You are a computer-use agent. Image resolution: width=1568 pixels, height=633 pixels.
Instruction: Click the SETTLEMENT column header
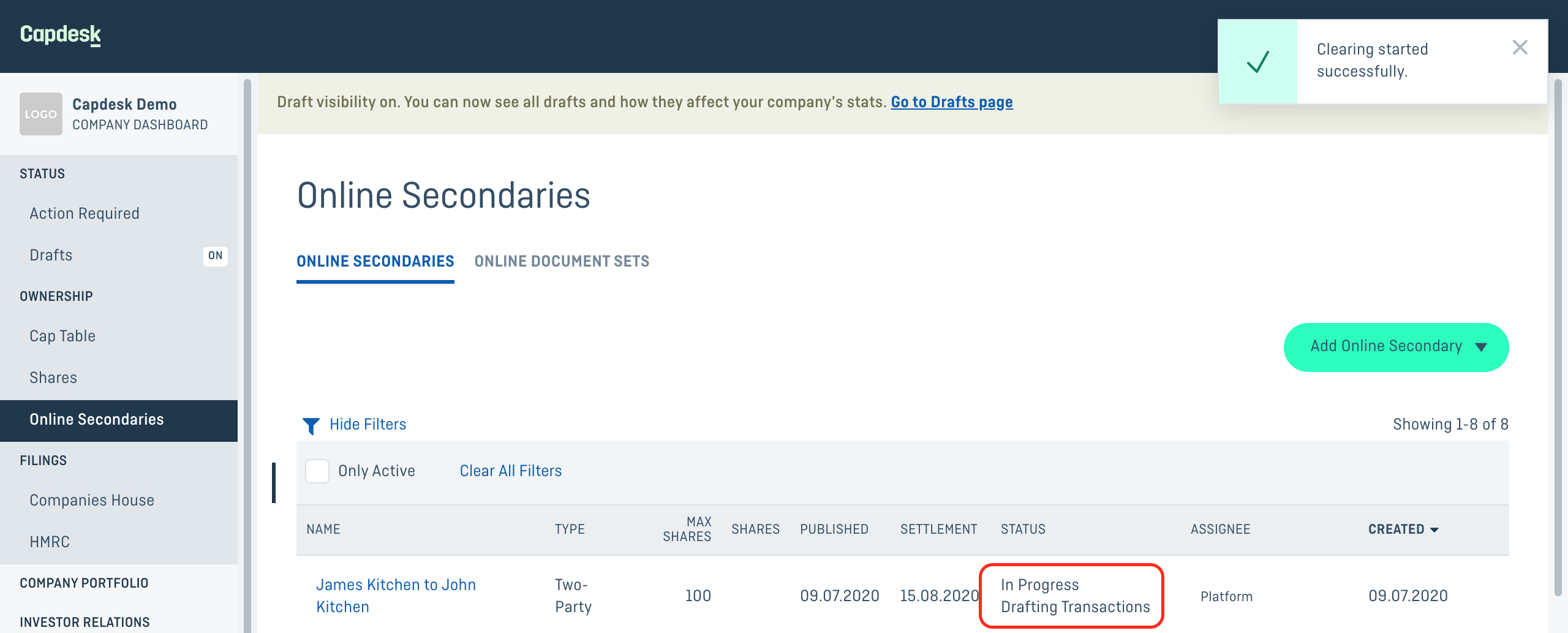[x=938, y=529]
